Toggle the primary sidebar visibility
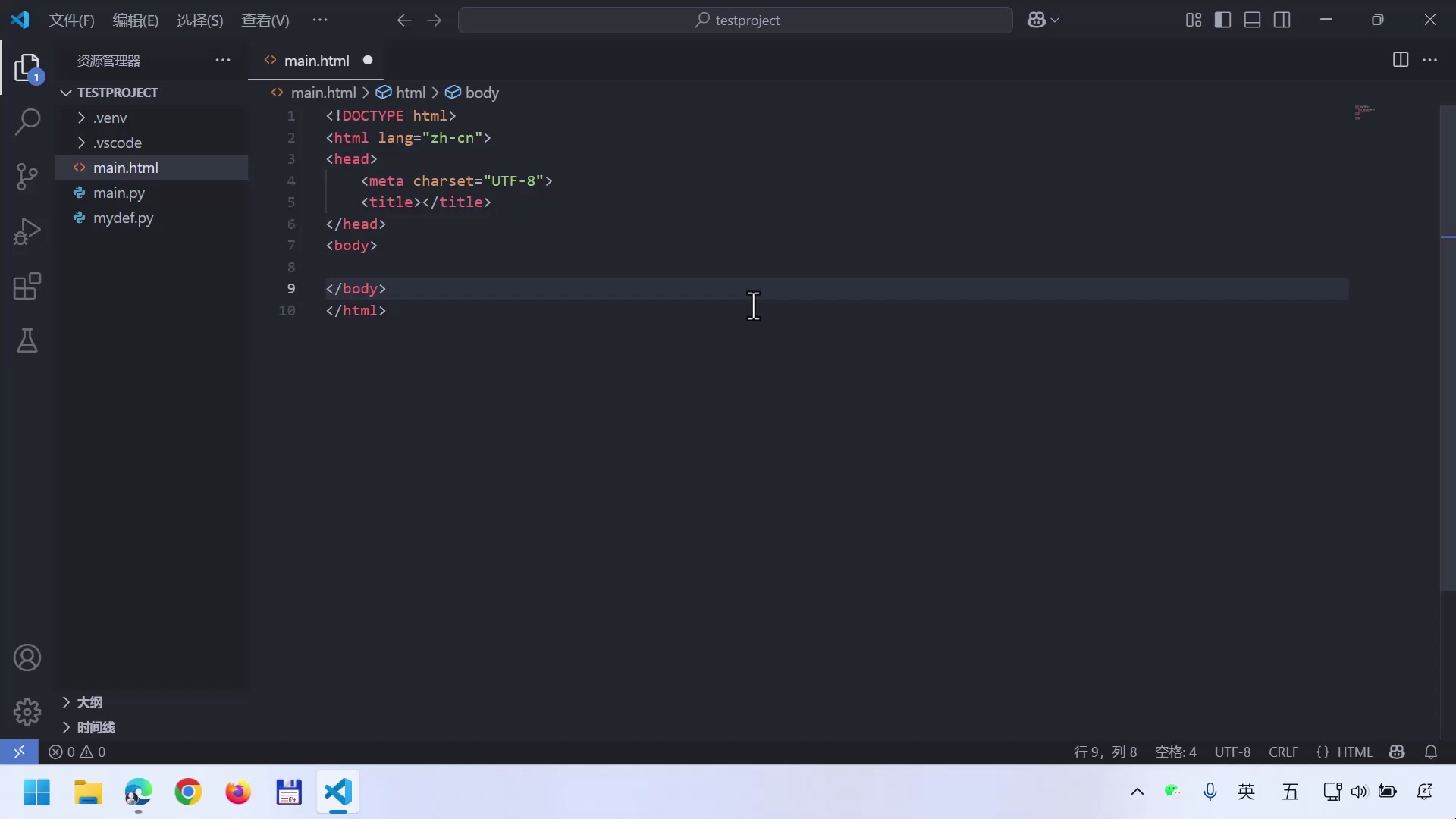This screenshot has width=1456, height=819. 1223,20
